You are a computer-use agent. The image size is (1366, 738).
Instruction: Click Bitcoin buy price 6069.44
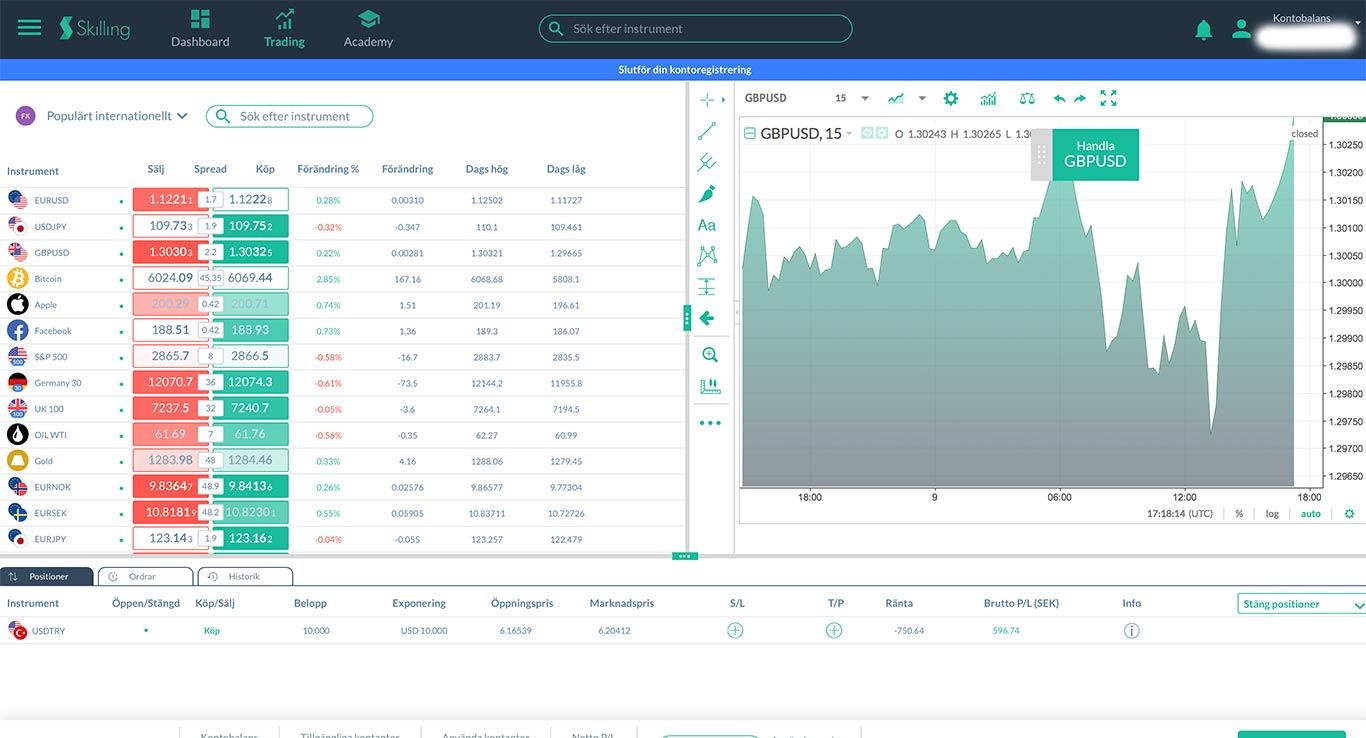point(250,278)
